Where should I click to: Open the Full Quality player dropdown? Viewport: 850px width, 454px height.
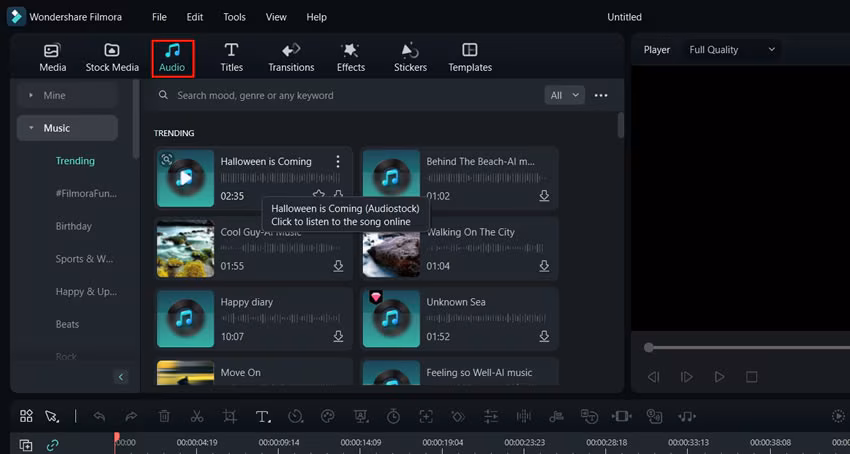click(x=732, y=50)
